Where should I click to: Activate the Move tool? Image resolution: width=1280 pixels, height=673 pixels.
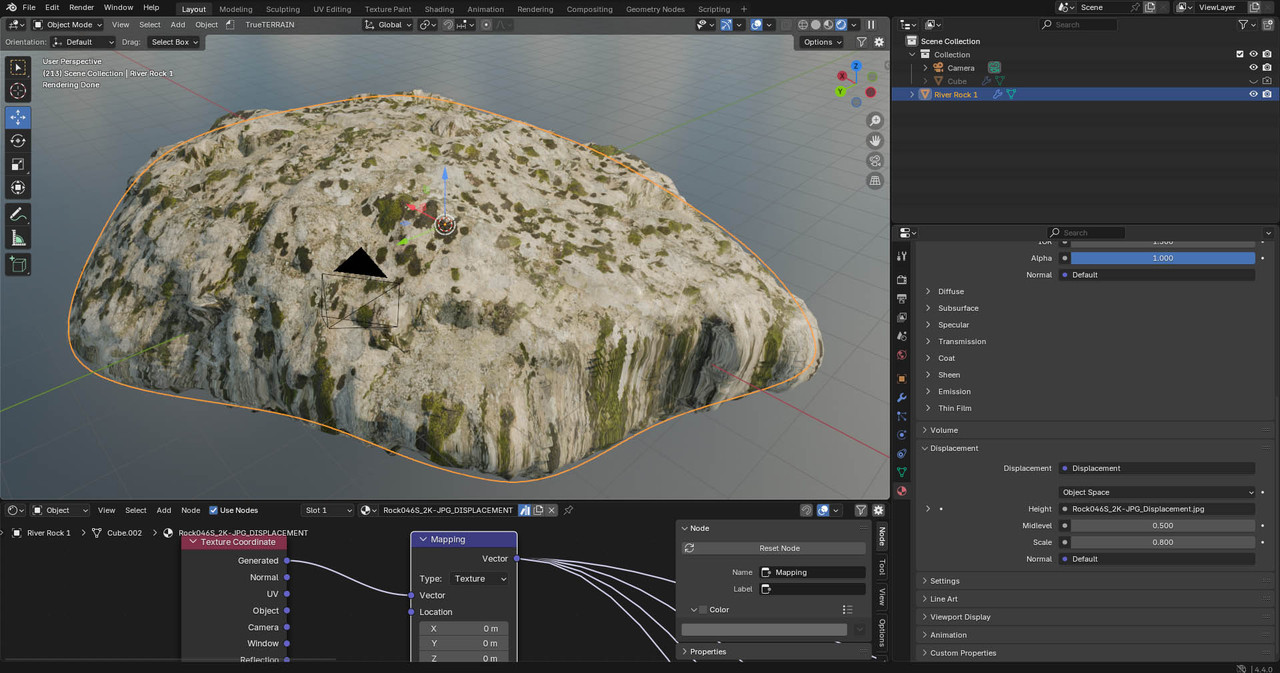click(x=18, y=117)
